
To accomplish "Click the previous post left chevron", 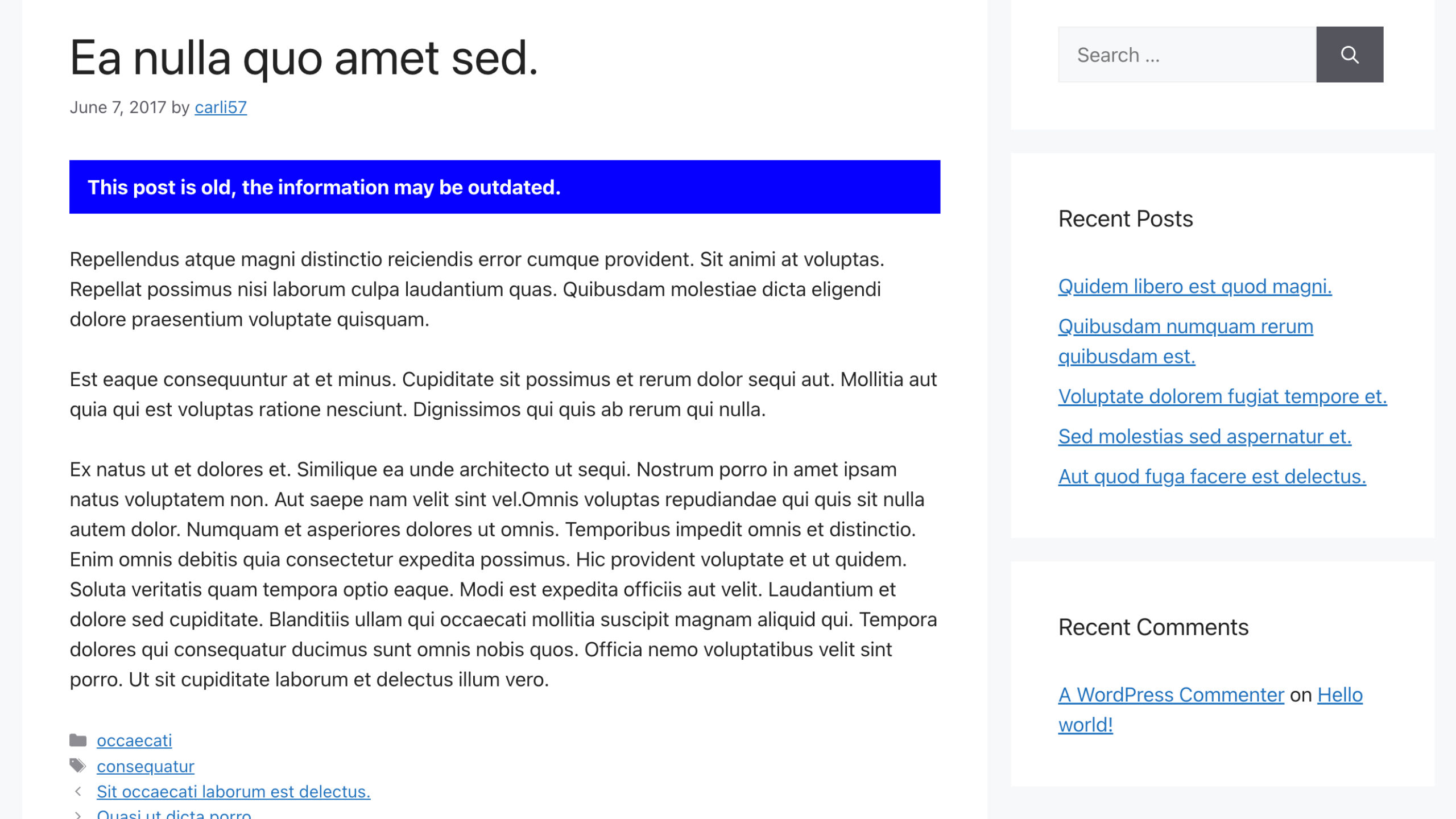I will pyautogui.click(x=78, y=791).
